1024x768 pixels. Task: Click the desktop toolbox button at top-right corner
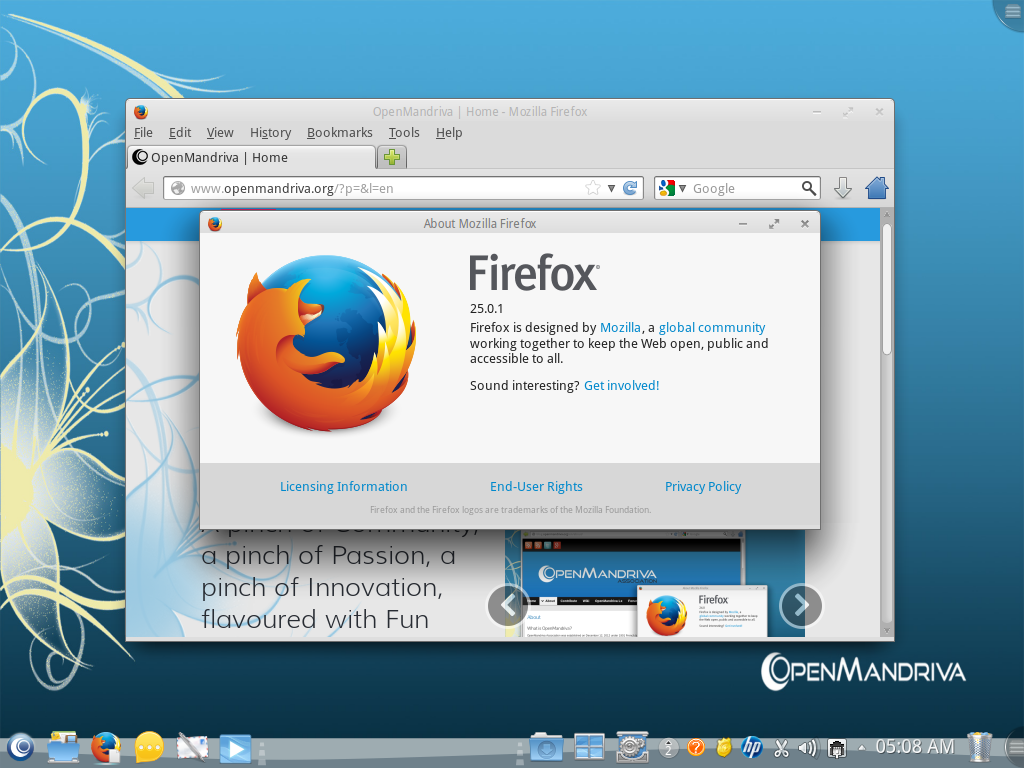click(x=1010, y=12)
